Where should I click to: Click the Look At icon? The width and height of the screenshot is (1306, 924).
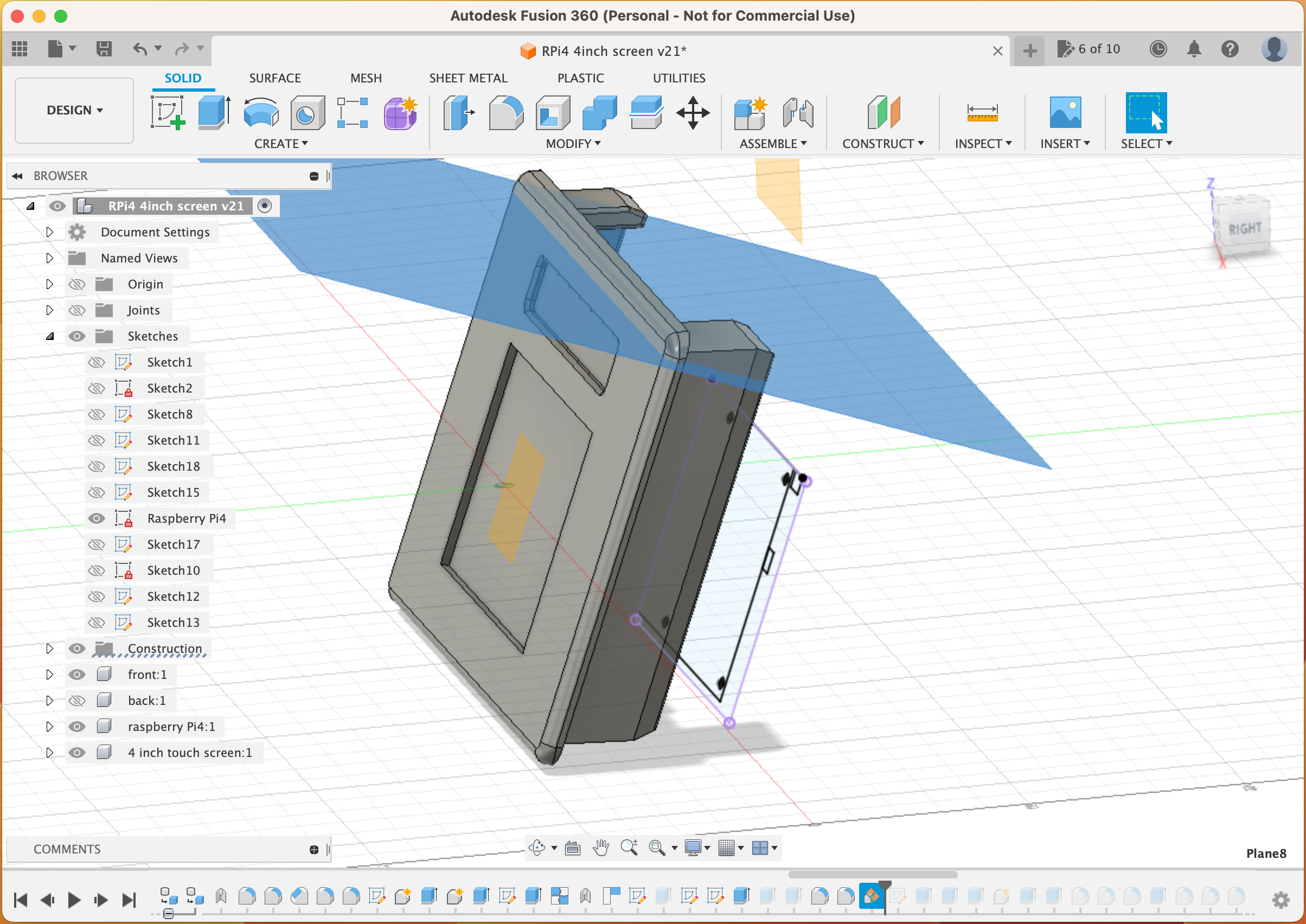coord(573,848)
